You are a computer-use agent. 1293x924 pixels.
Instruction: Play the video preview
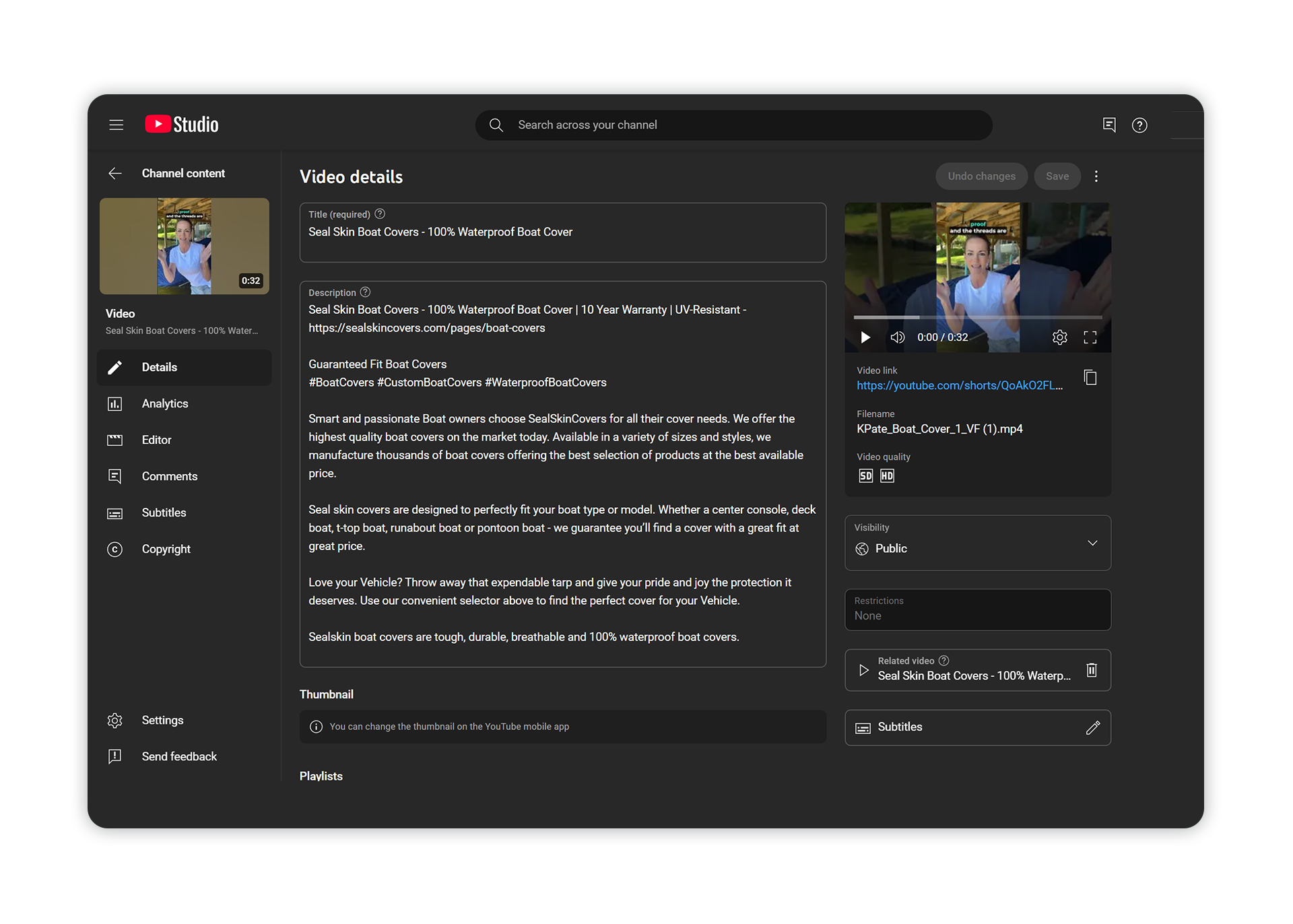click(865, 337)
